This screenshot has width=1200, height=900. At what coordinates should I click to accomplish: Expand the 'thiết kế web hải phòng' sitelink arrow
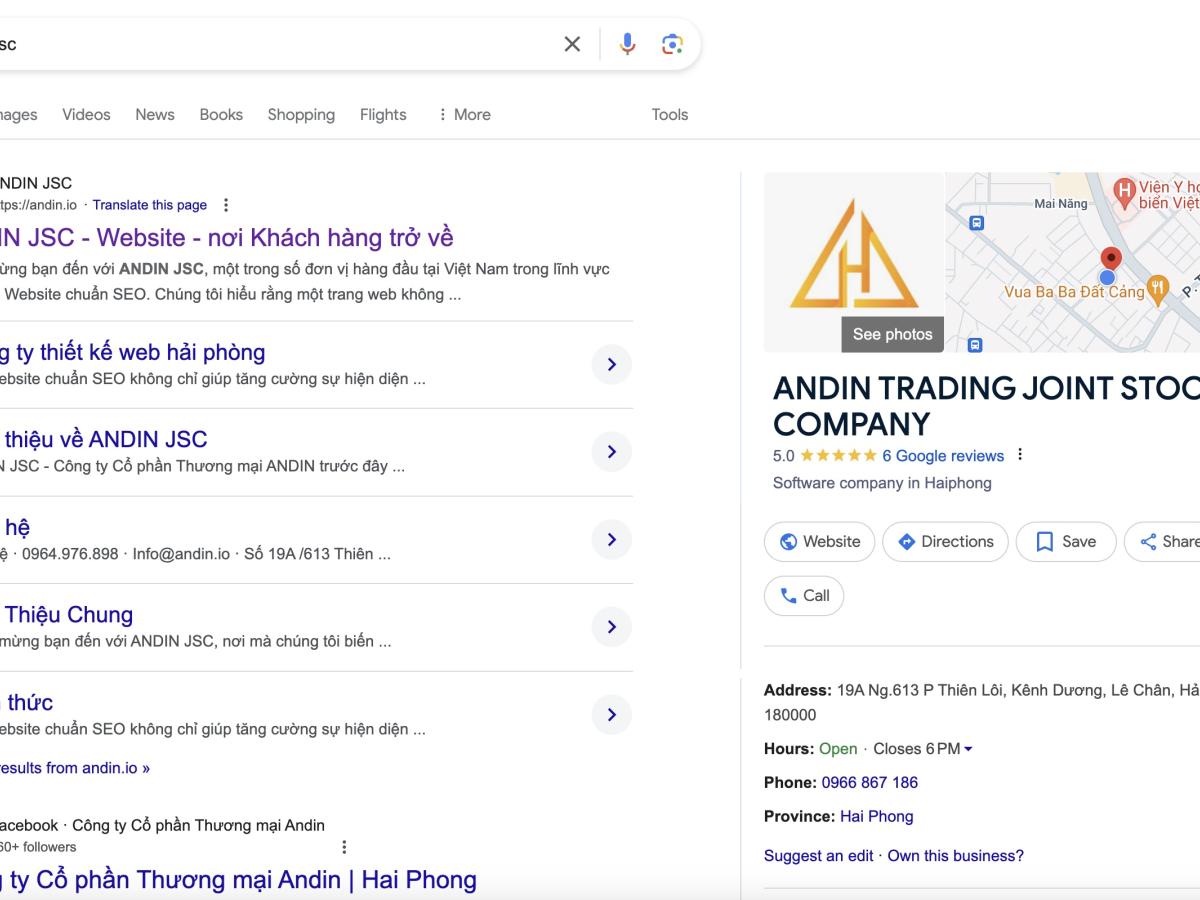pyautogui.click(x=611, y=365)
